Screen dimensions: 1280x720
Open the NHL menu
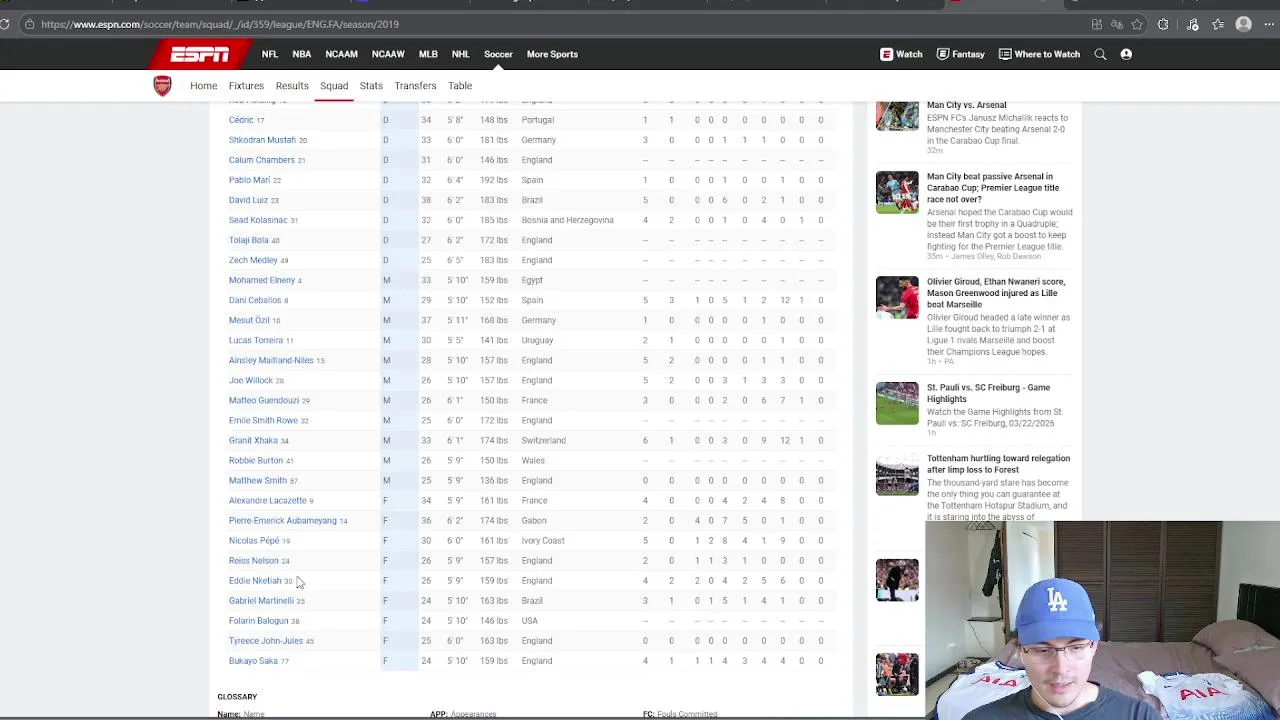click(x=460, y=54)
